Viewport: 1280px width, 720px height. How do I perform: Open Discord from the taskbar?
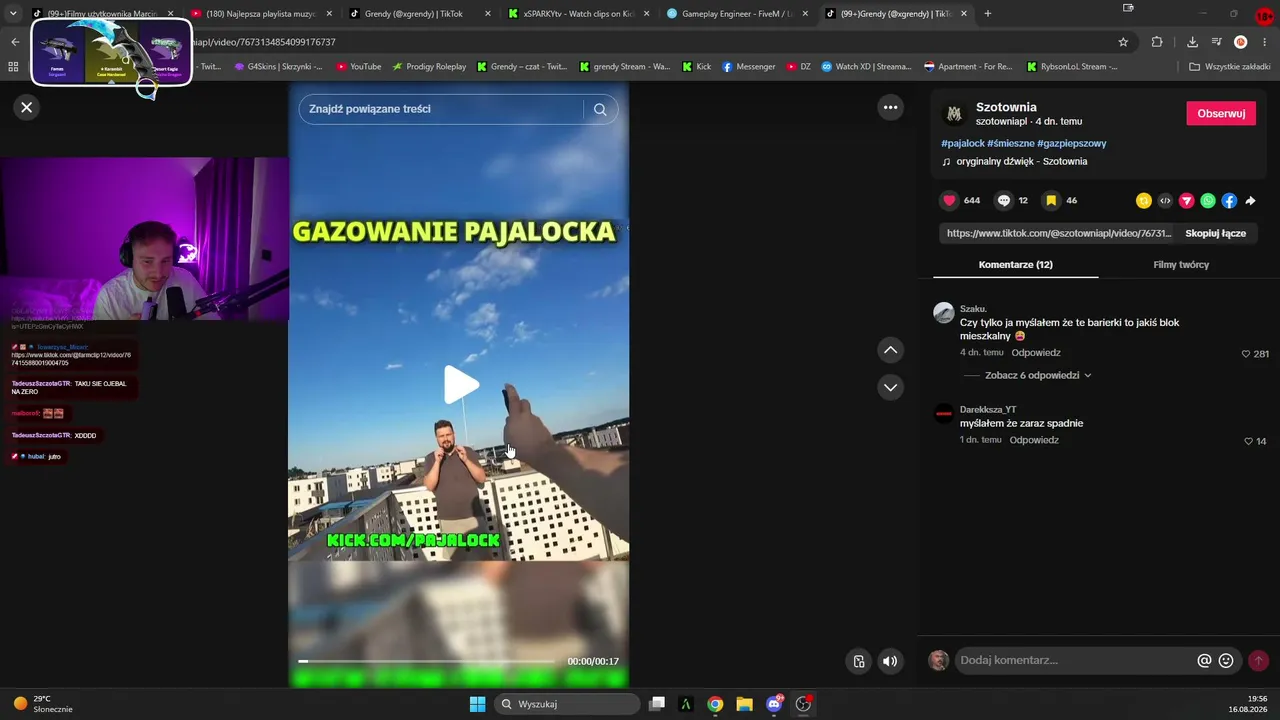(x=774, y=704)
